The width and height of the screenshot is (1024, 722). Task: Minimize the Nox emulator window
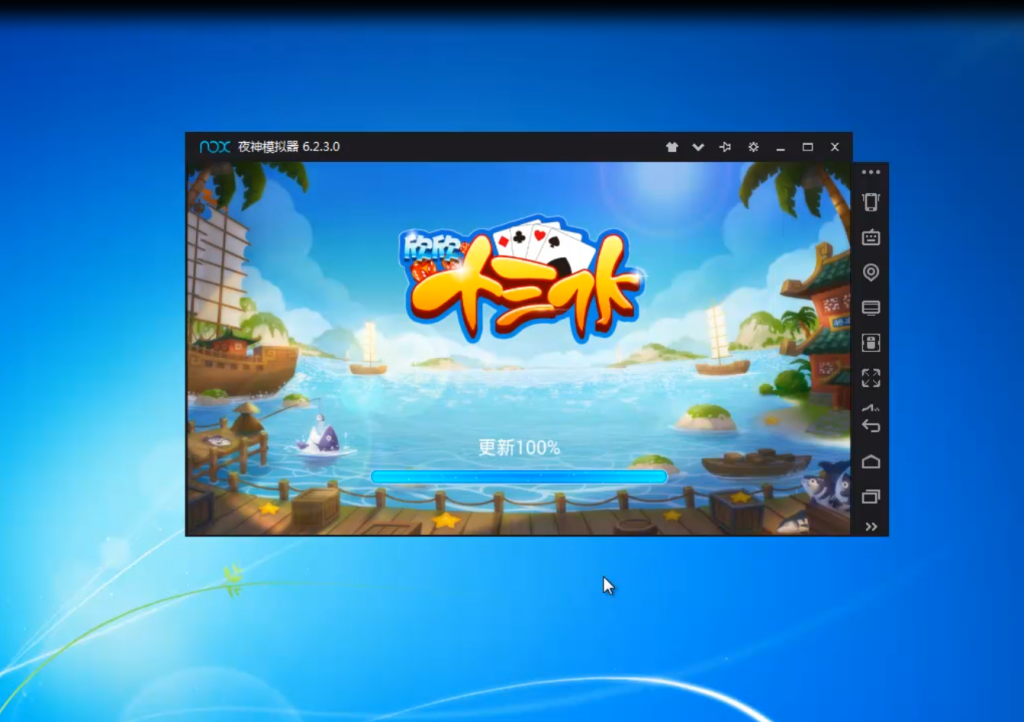click(x=780, y=149)
